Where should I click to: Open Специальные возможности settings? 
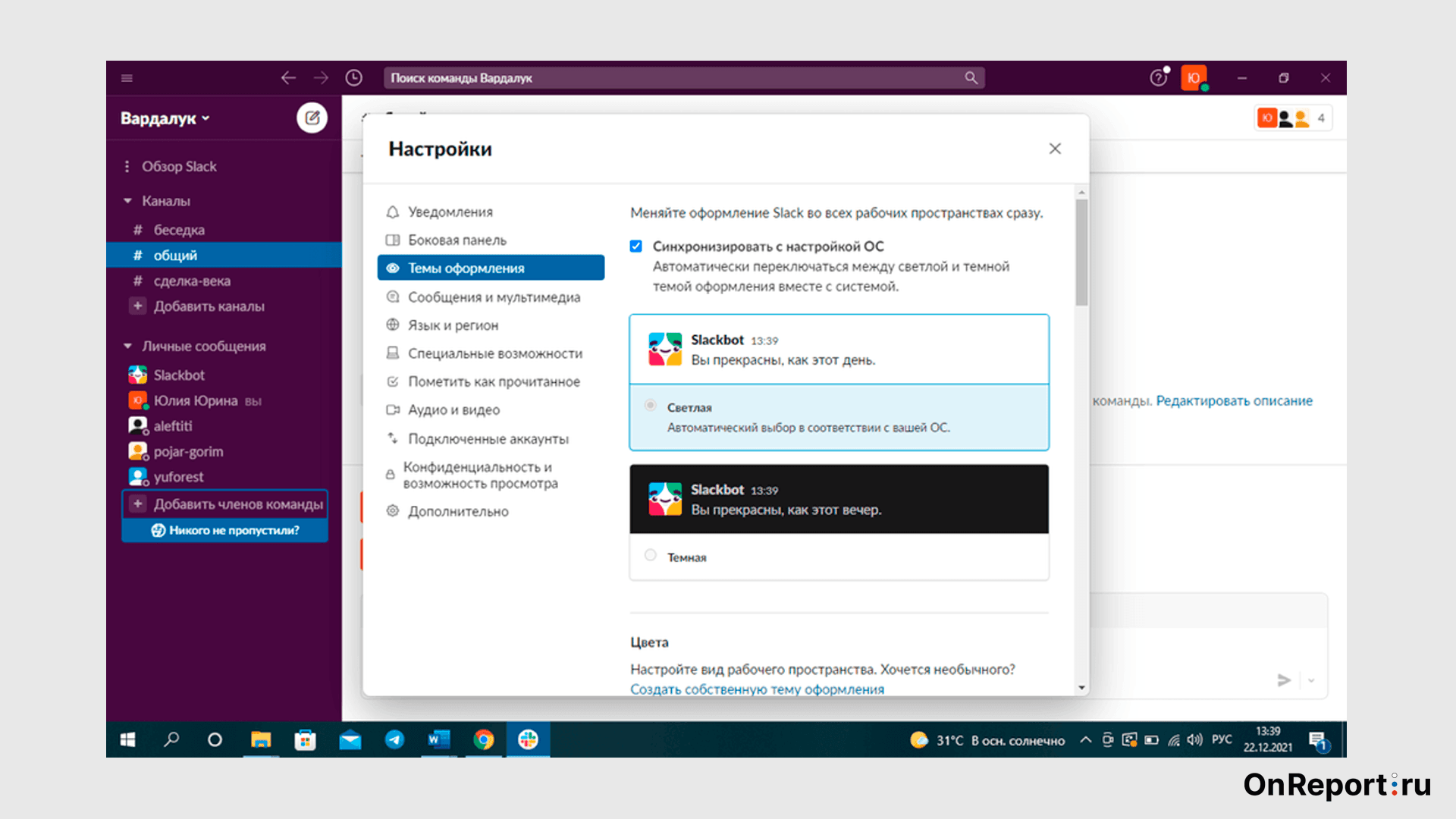click(x=491, y=353)
